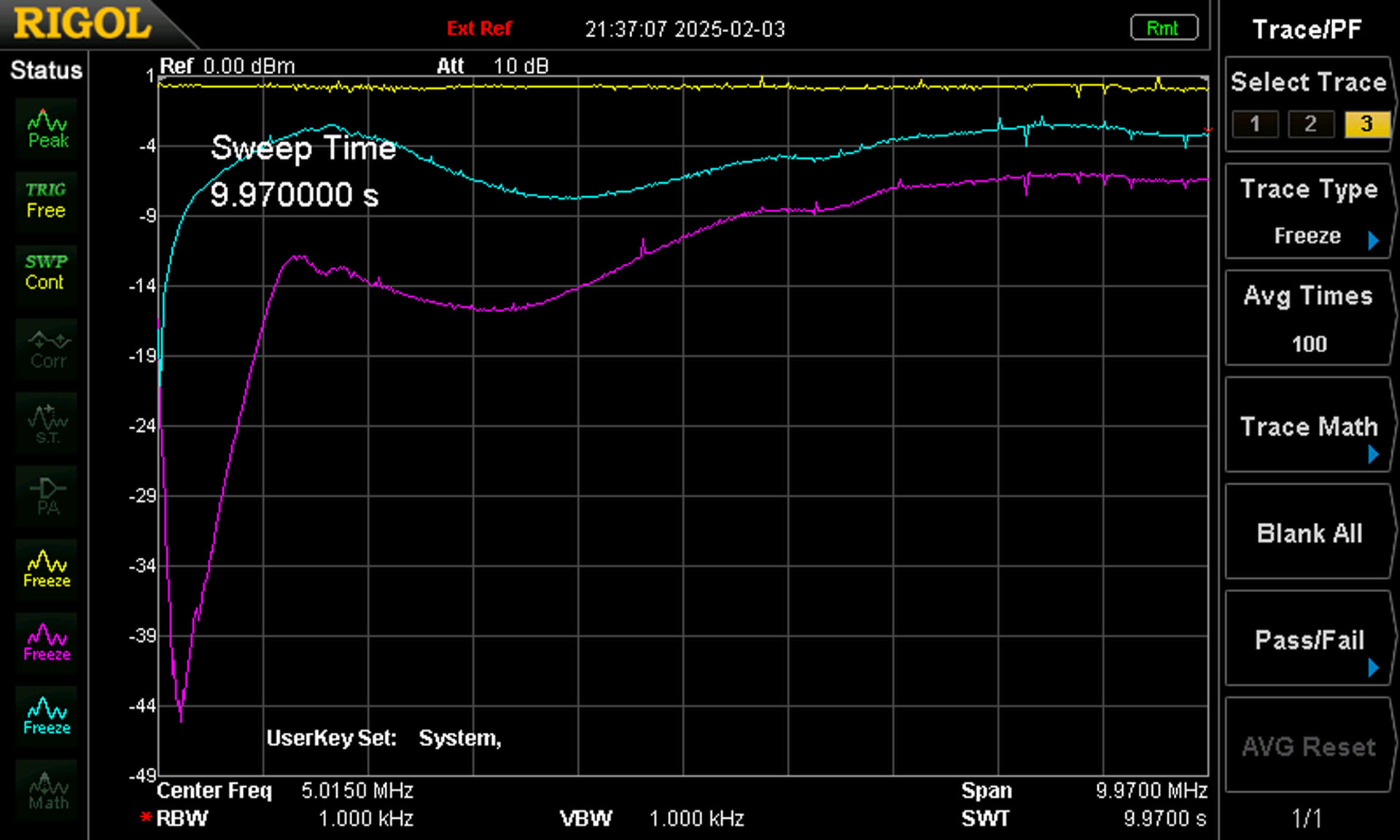Click the SWP Cont sweep icon
Screen dimensions: 1400x840
click(x=47, y=273)
